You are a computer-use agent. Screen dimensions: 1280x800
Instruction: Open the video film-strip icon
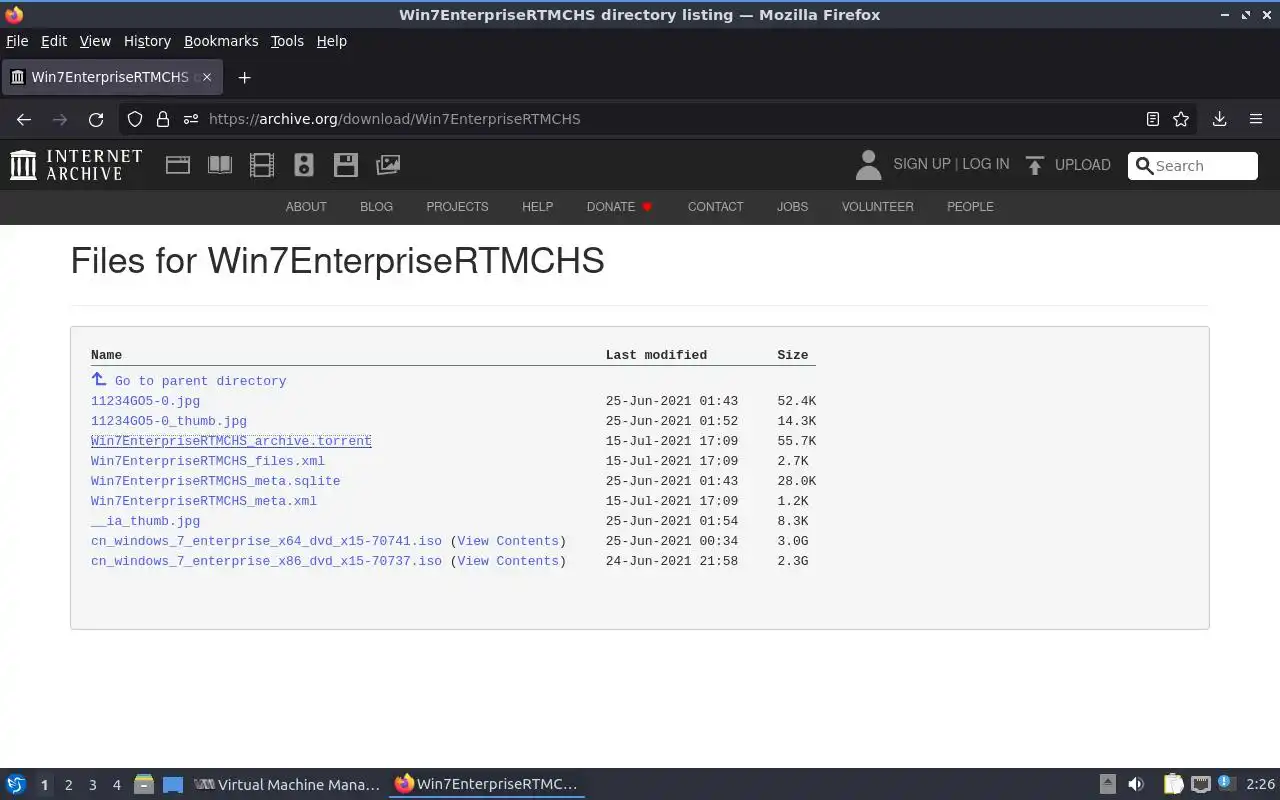tap(262, 165)
